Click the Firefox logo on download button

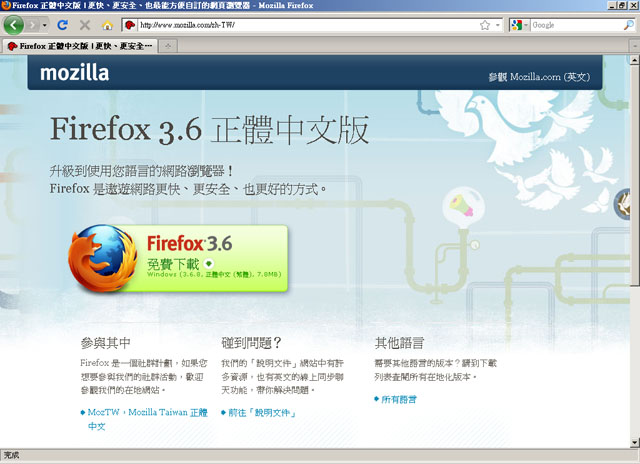tap(103, 257)
